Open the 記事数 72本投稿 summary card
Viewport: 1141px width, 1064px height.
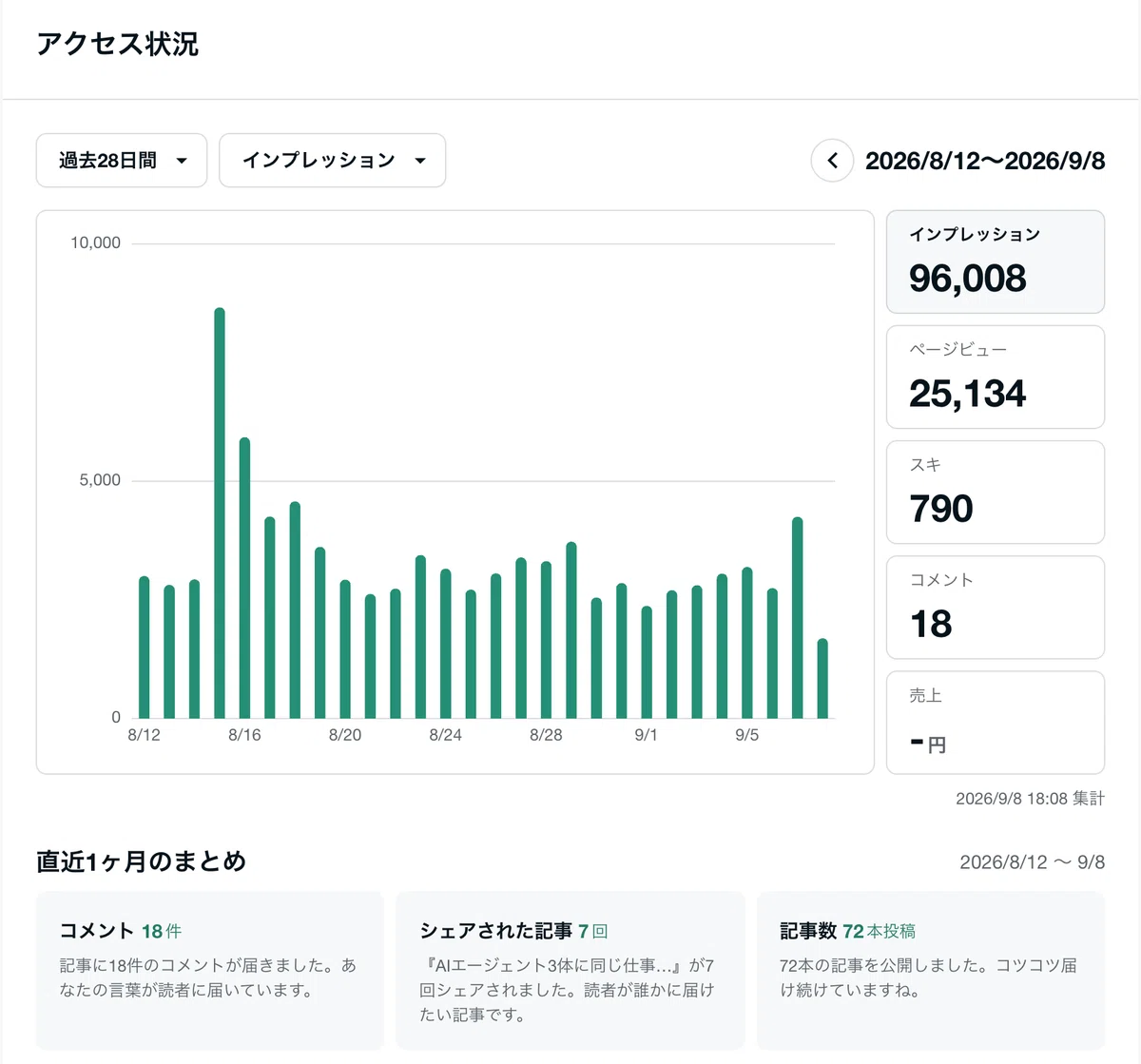[931, 970]
